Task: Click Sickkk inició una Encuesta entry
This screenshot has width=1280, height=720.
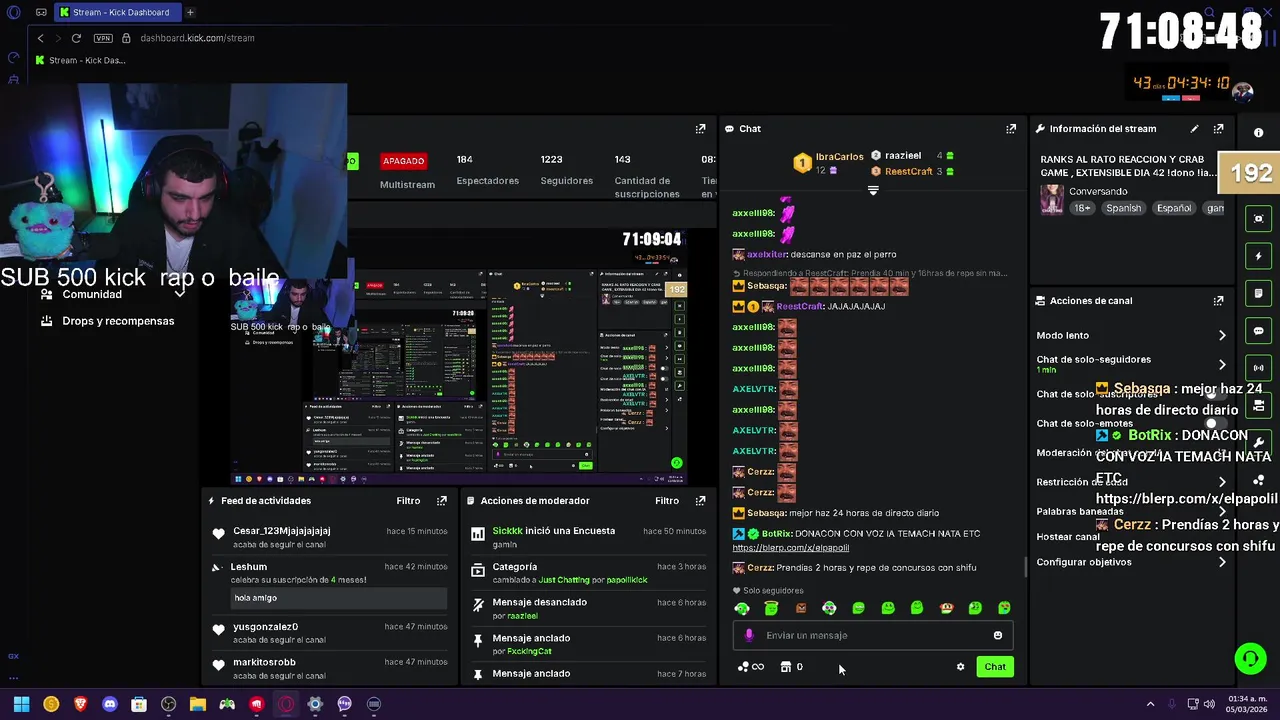Action: pos(590,537)
